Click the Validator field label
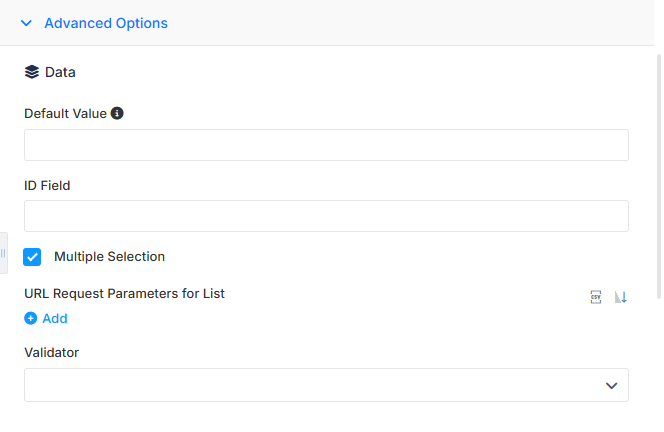 (x=51, y=352)
